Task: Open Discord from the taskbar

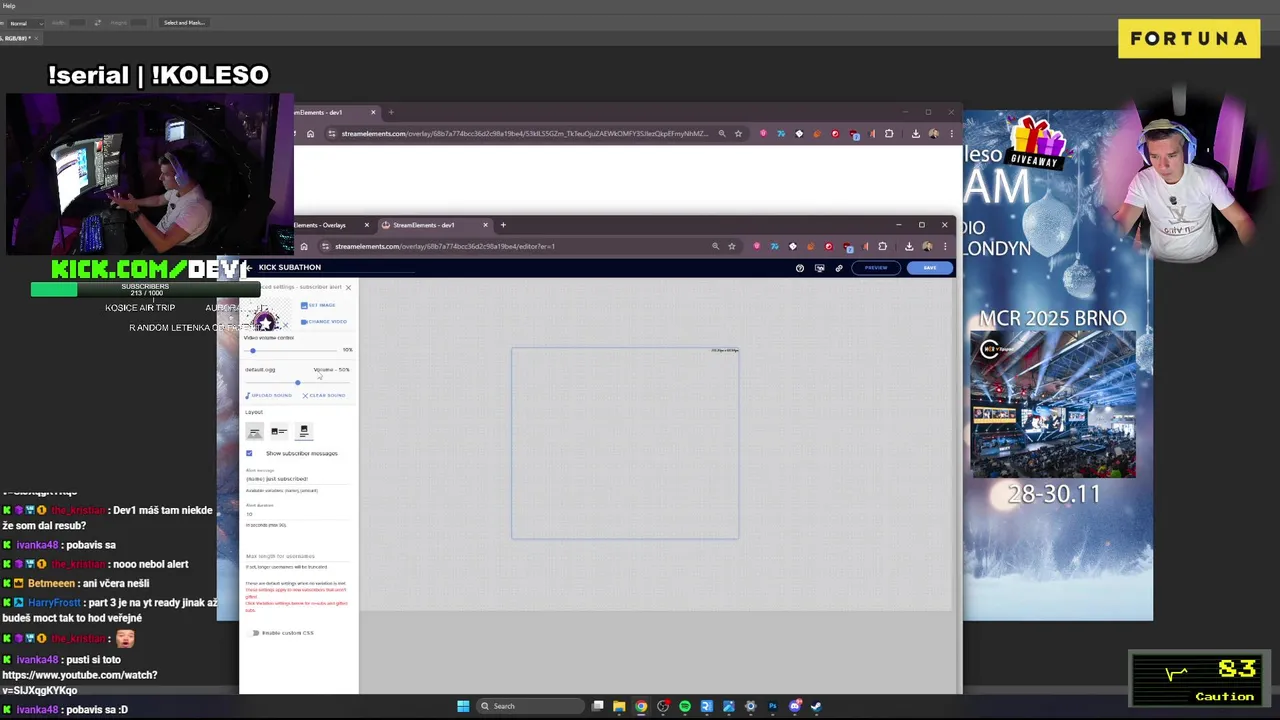Action: pyautogui.click(x=794, y=706)
